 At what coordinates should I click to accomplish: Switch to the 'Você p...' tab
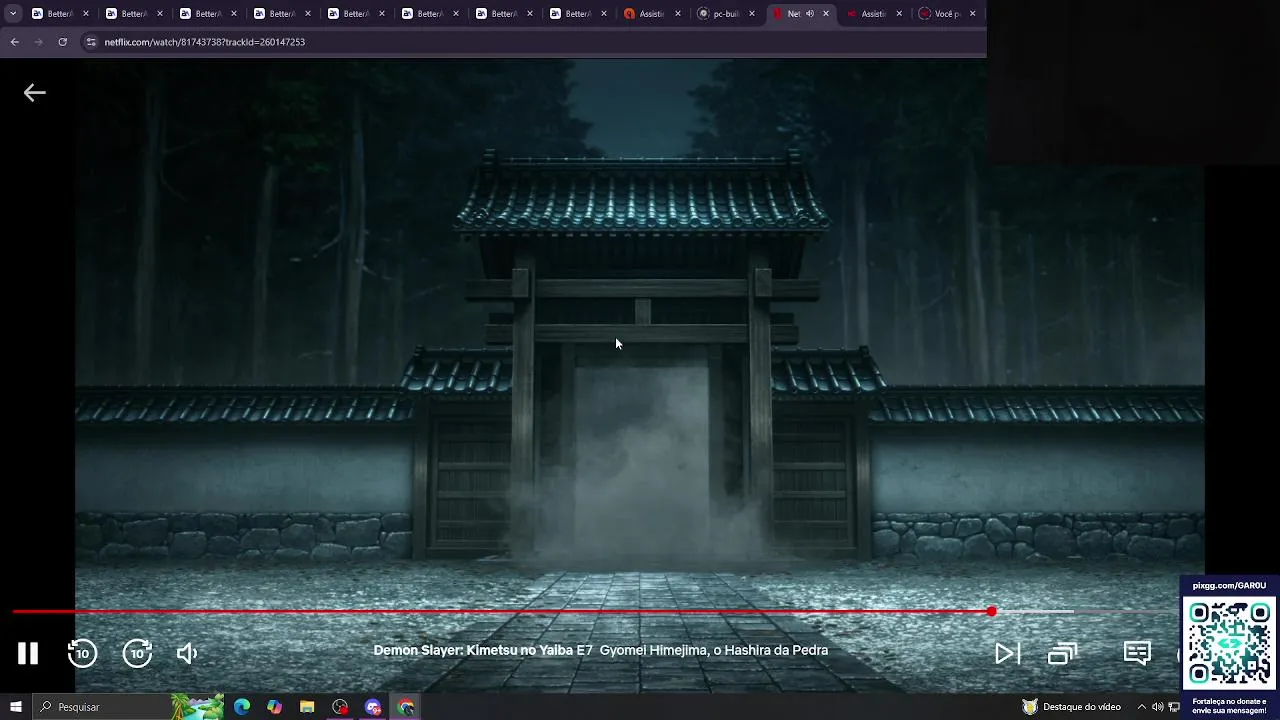point(948,14)
